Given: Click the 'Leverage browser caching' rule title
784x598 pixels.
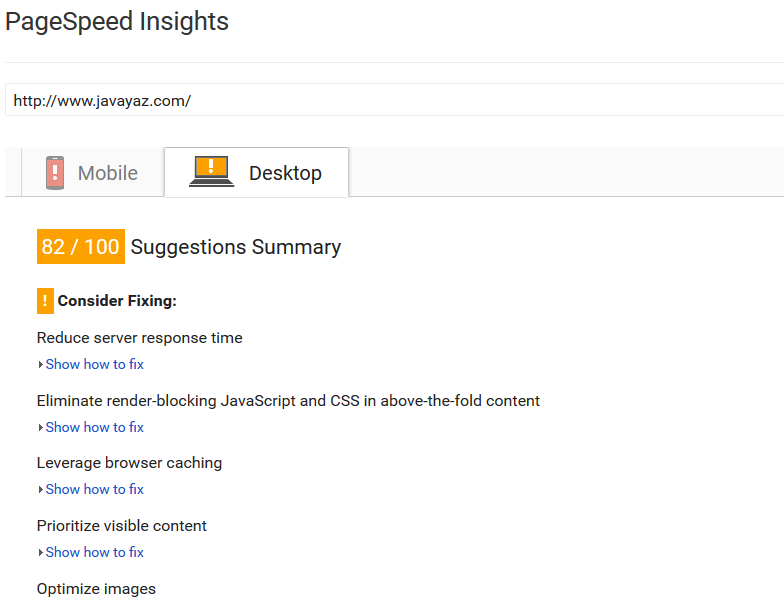Looking at the screenshot, I should pos(129,463).
